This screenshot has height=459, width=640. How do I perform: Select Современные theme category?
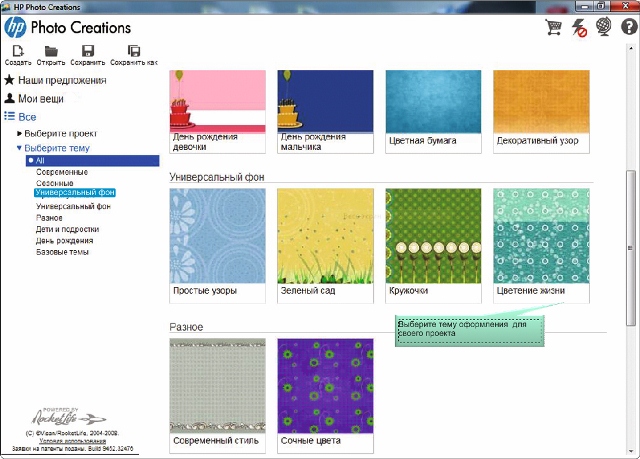[62, 172]
